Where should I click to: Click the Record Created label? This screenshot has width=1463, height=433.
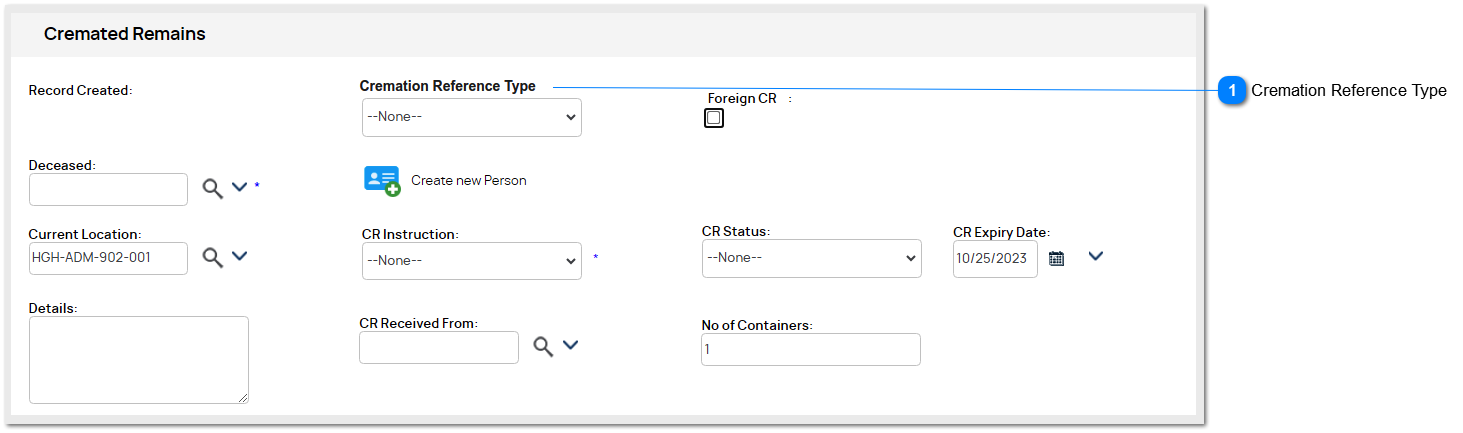80,91
